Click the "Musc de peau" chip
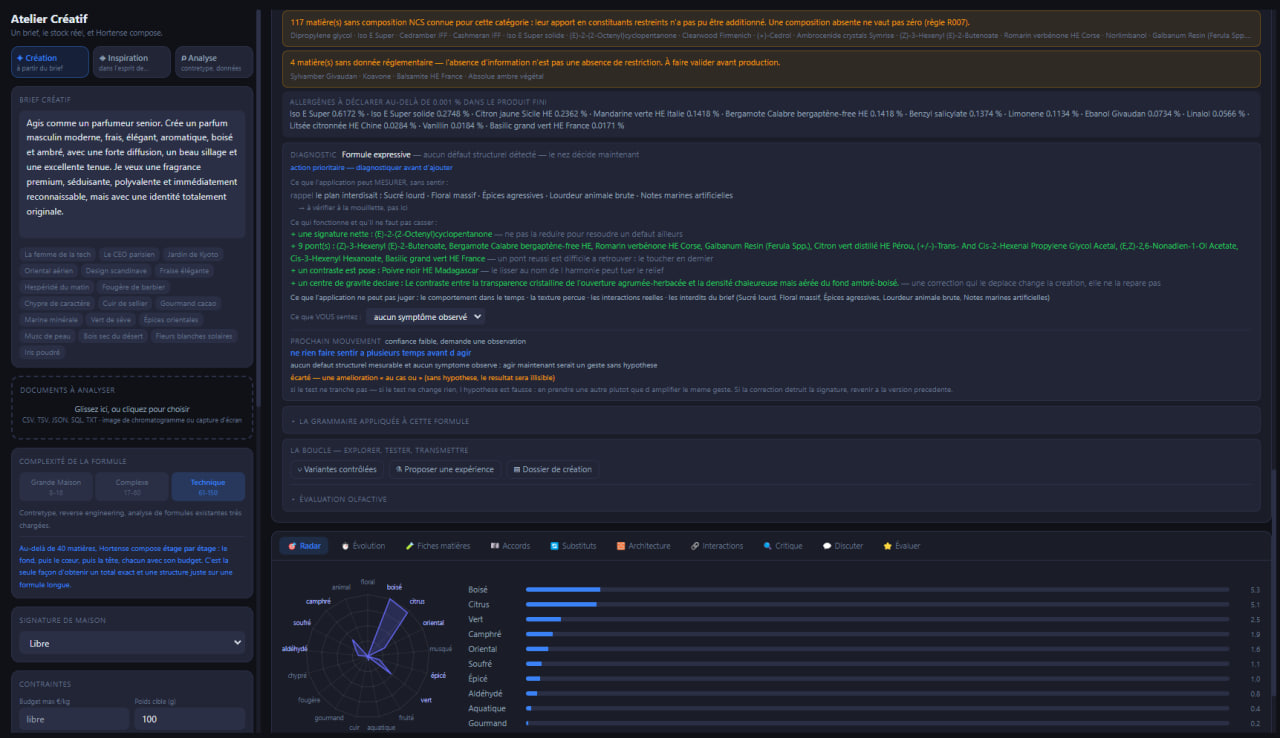 46,336
